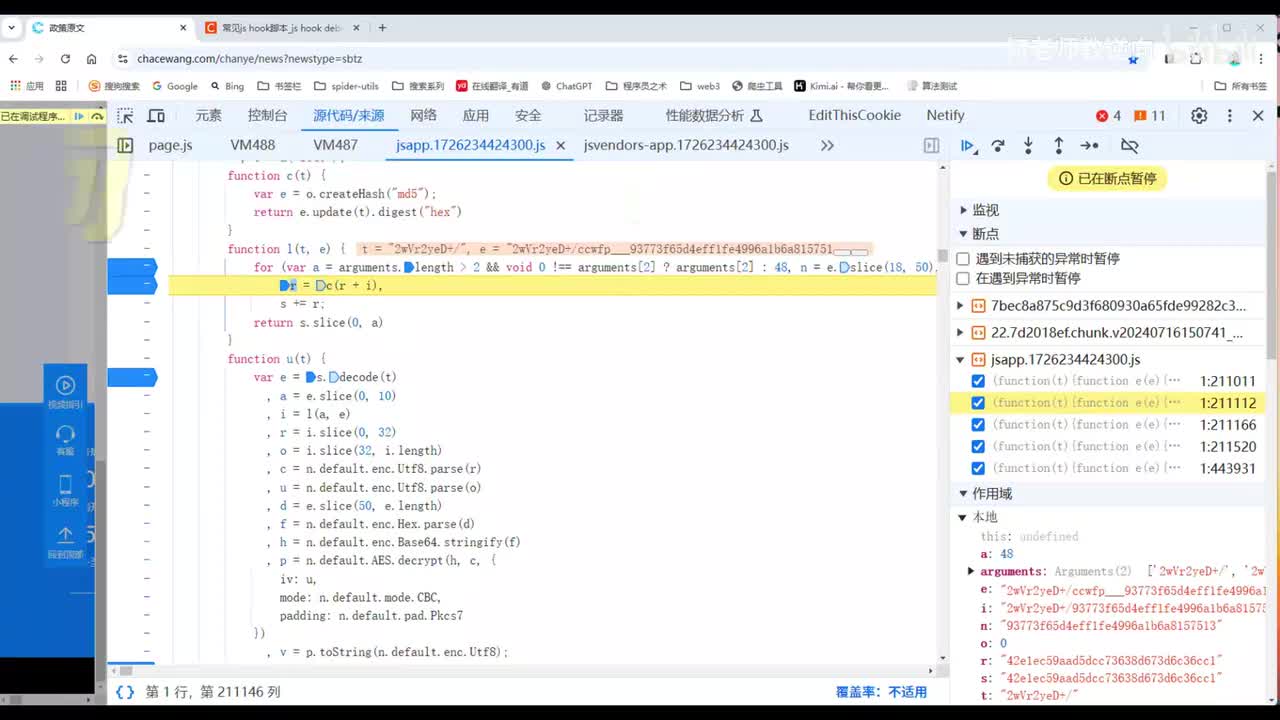Switch to 控制台 Console panel
Viewport: 1280px width, 720px height.
click(268, 116)
